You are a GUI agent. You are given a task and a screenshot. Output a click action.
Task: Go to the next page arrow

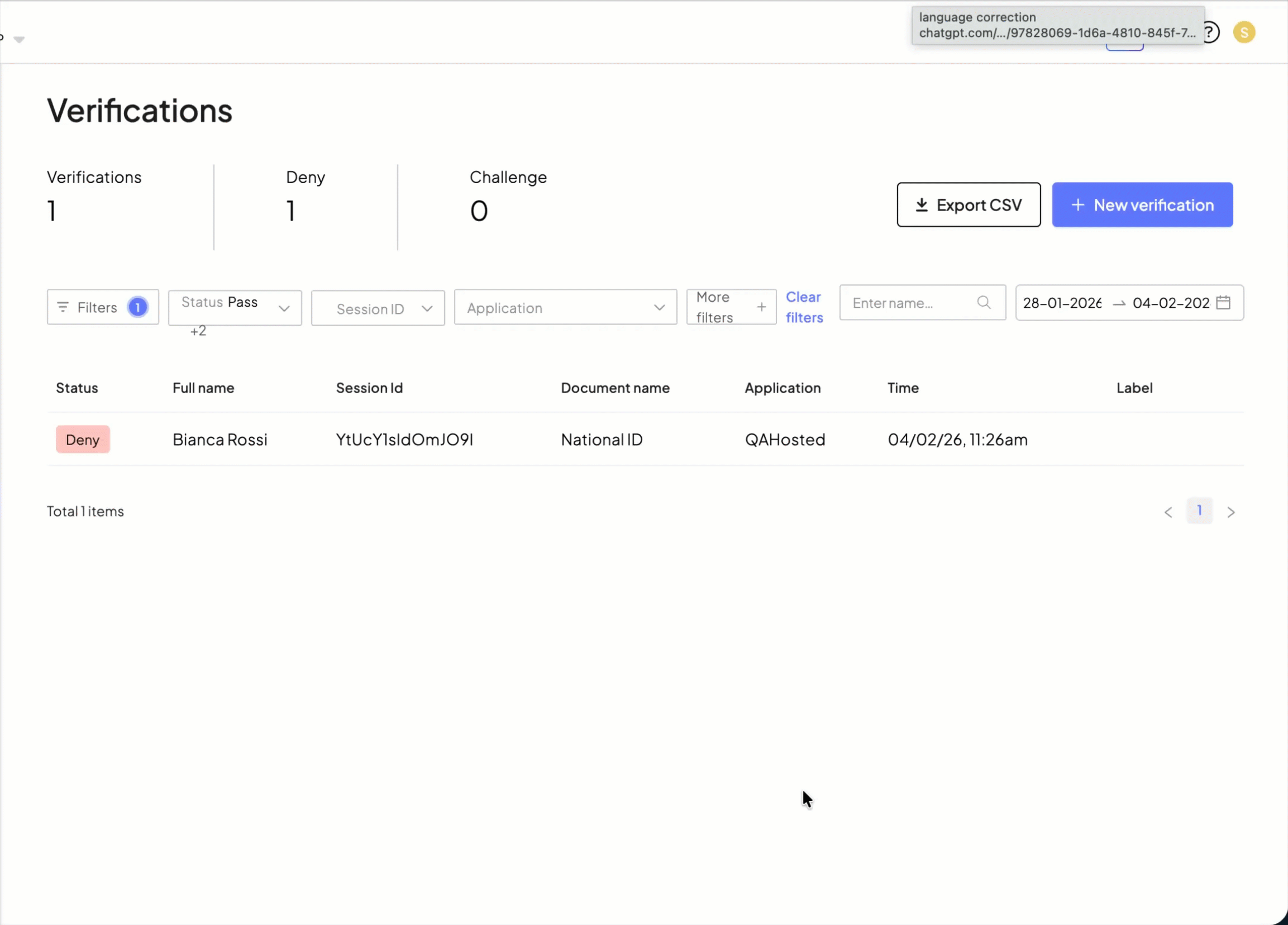click(1230, 512)
